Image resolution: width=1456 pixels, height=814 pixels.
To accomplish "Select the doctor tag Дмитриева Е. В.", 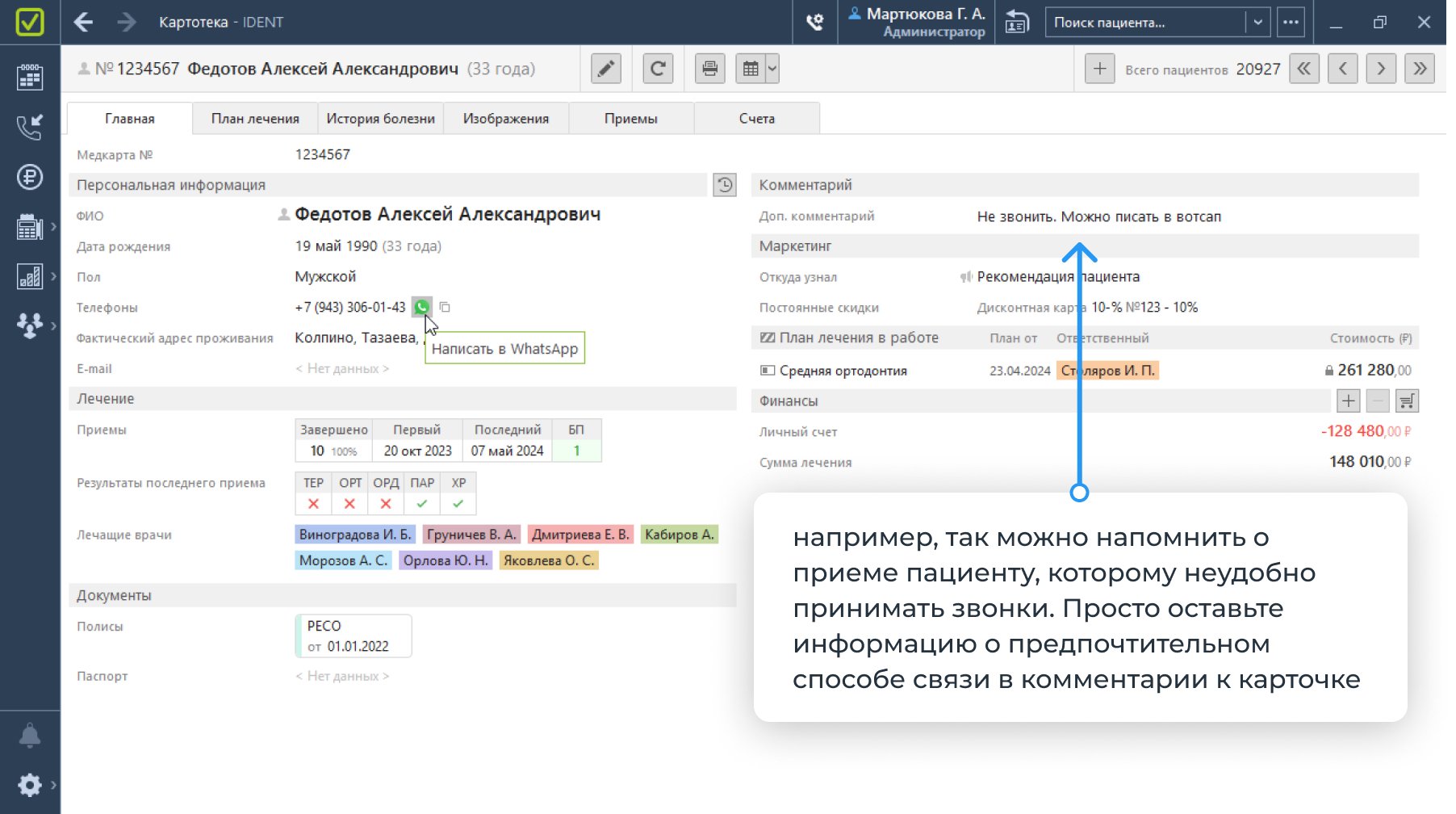I will pyautogui.click(x=580, y=535).
